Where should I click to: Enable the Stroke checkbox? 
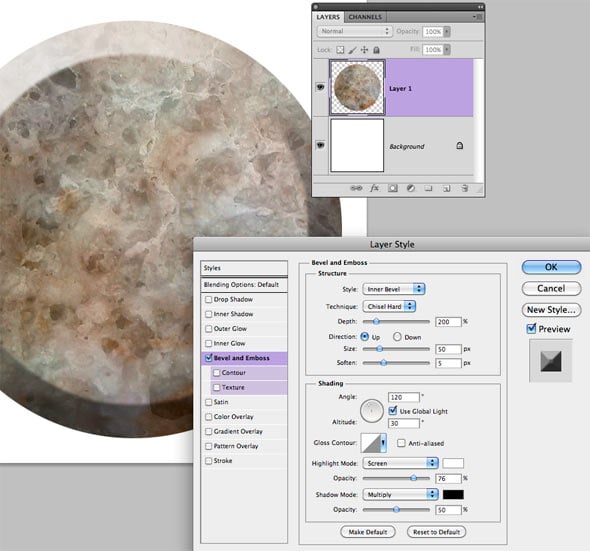point(208,461)
